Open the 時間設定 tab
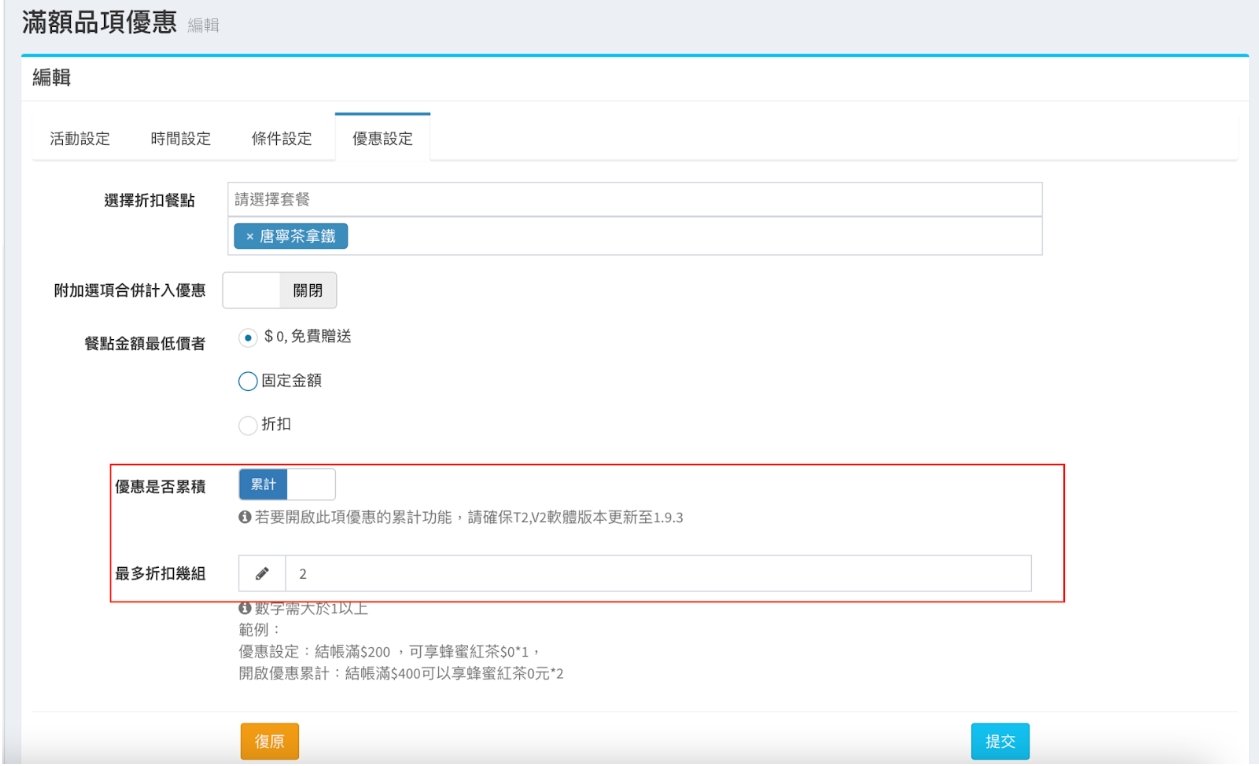 [181, 139]
